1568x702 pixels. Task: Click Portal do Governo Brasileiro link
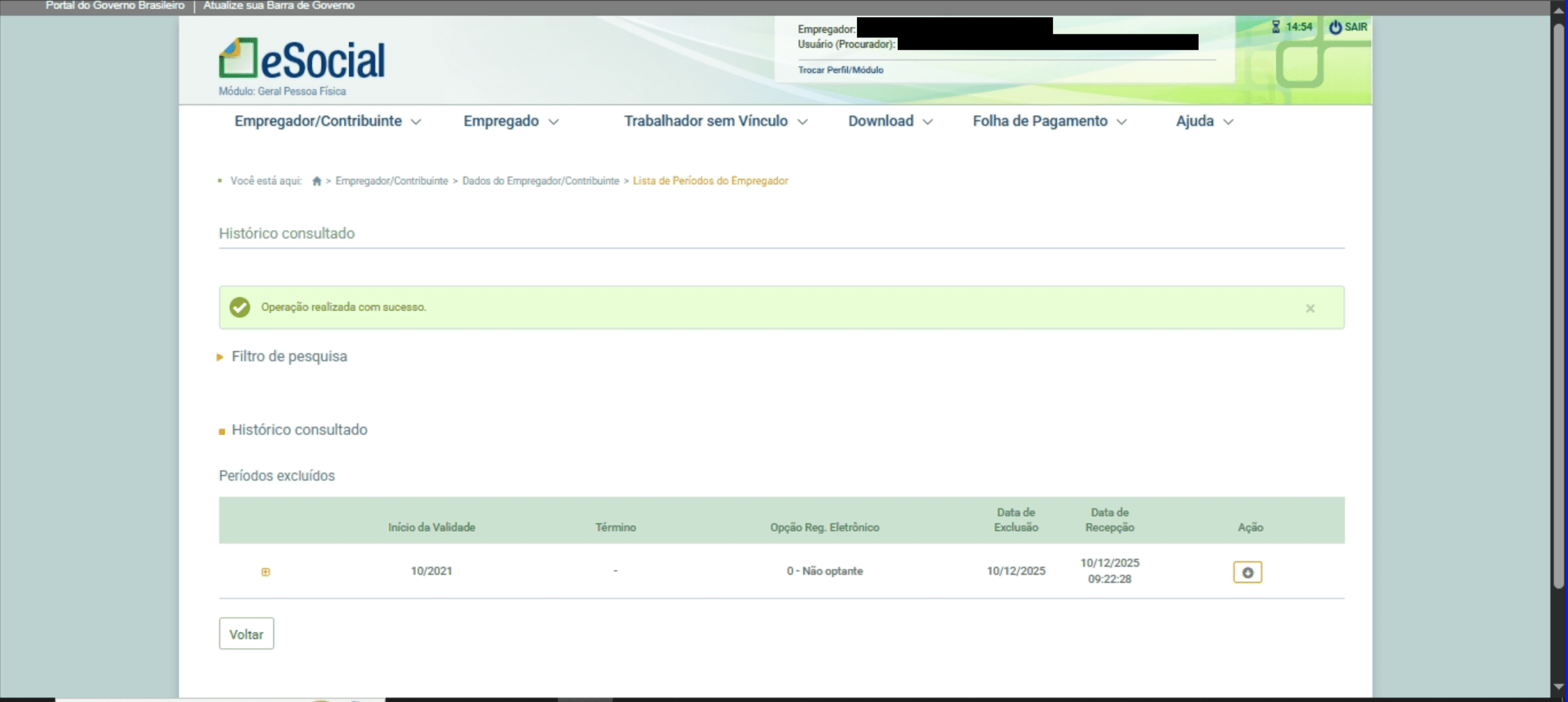coord(115,6)
